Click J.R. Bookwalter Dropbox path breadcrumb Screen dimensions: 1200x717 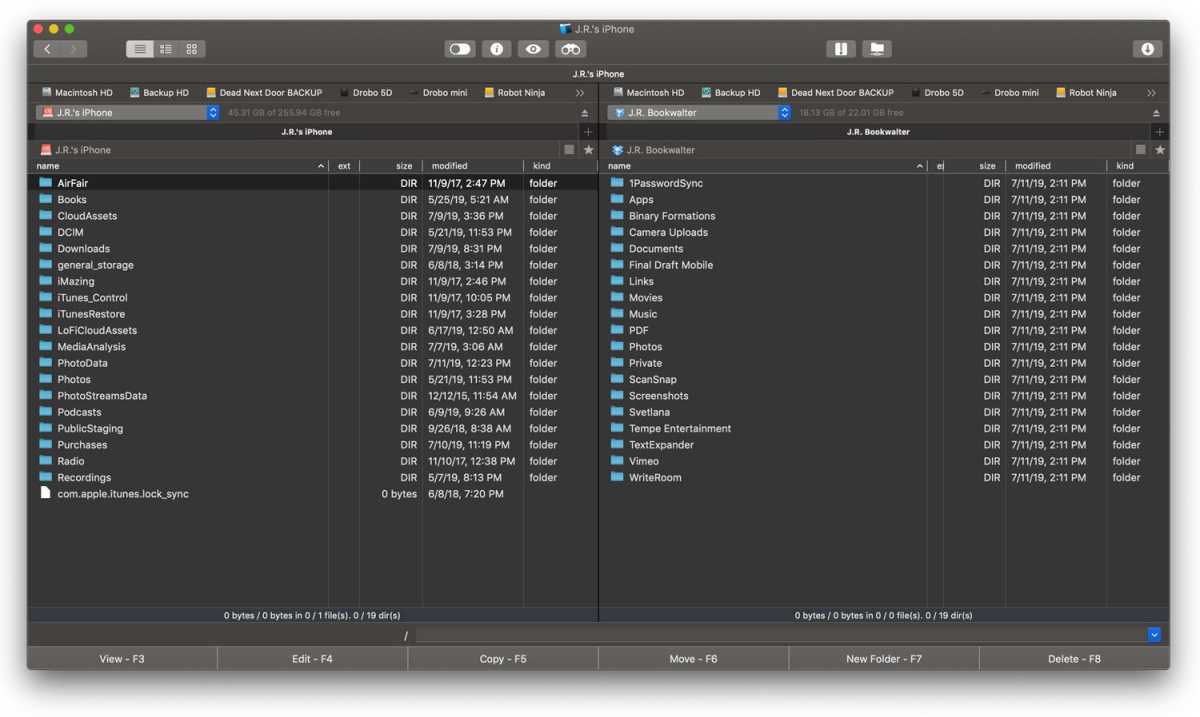click(x=661, y=150)
